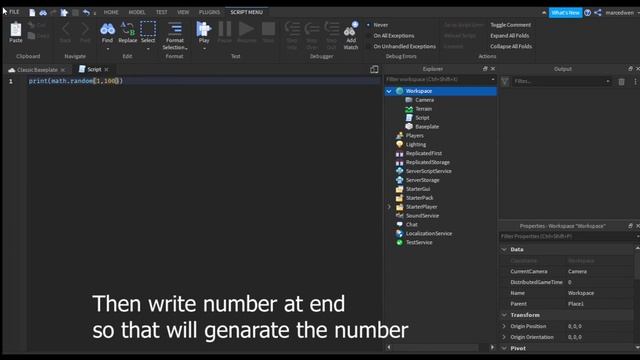Clear output with the trash icon
Viewport: 640px width, 360px height.
tap(621, 82)
